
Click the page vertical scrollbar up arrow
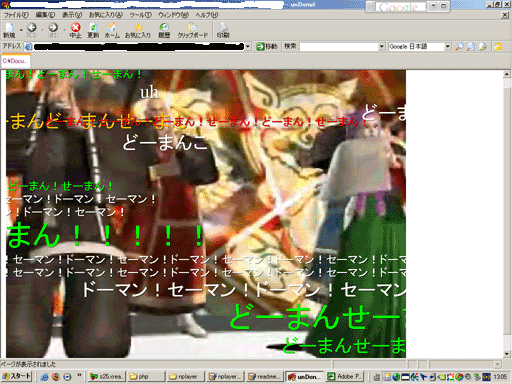click(x=507, y=74)
